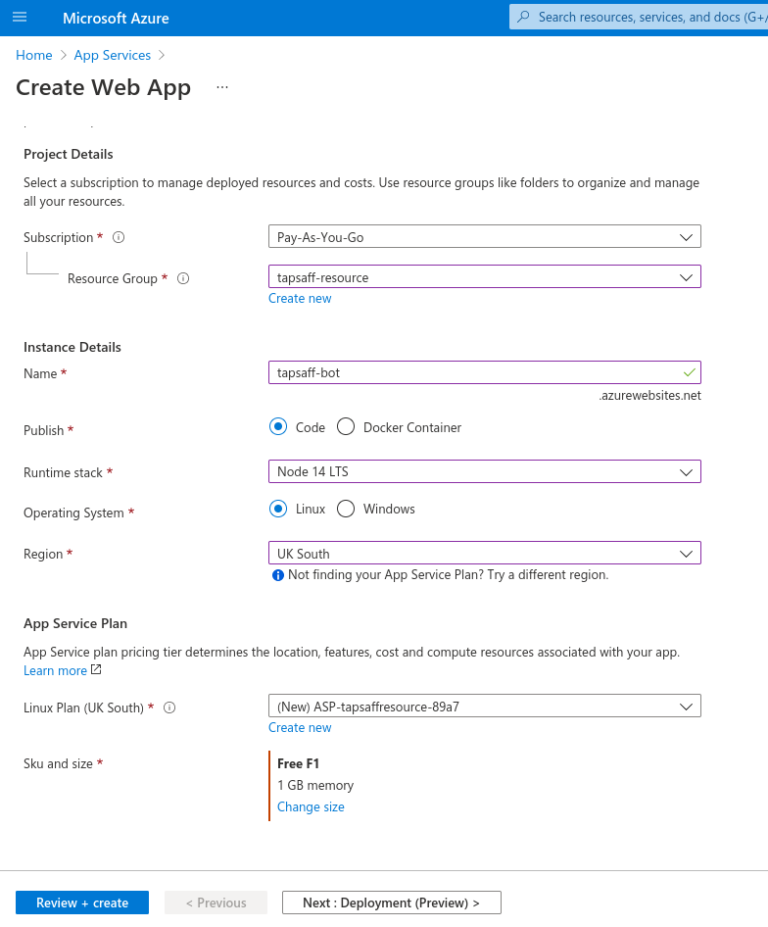Click Create new under Resource Group
The height and width of the screenshot is (927, 768).
point(299,298)
